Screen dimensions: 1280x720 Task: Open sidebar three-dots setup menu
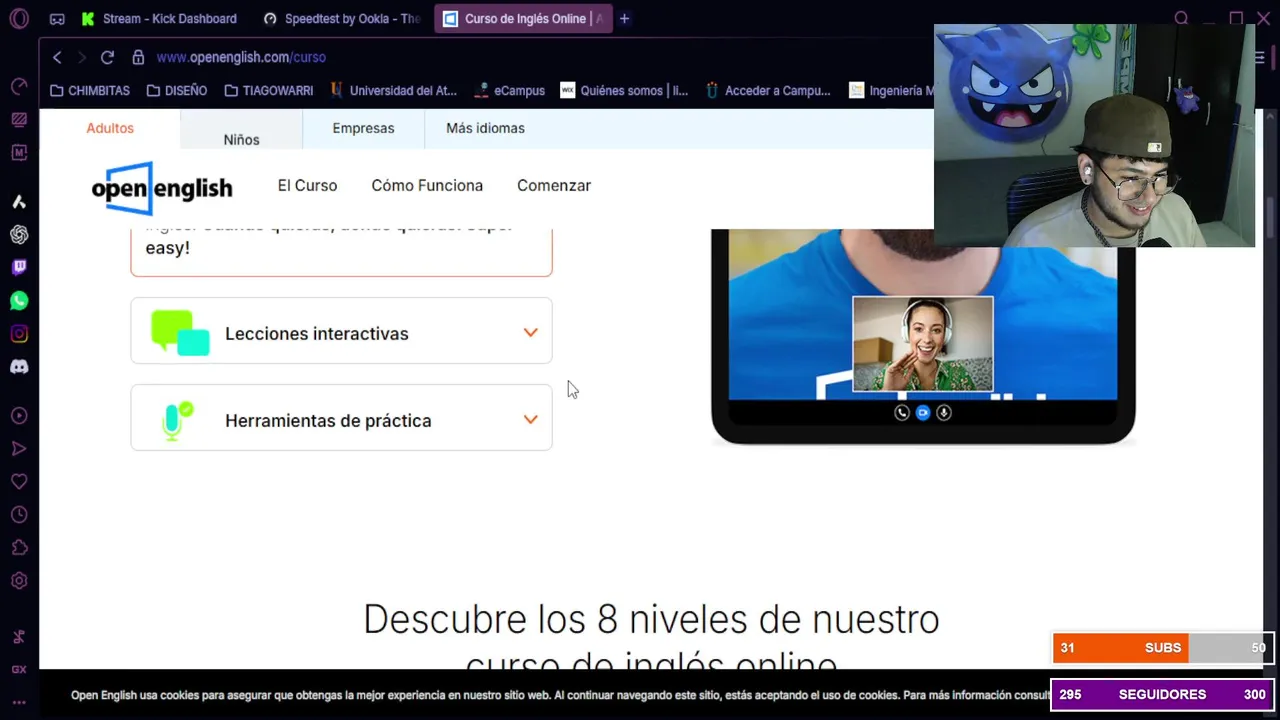coord(19,702)
